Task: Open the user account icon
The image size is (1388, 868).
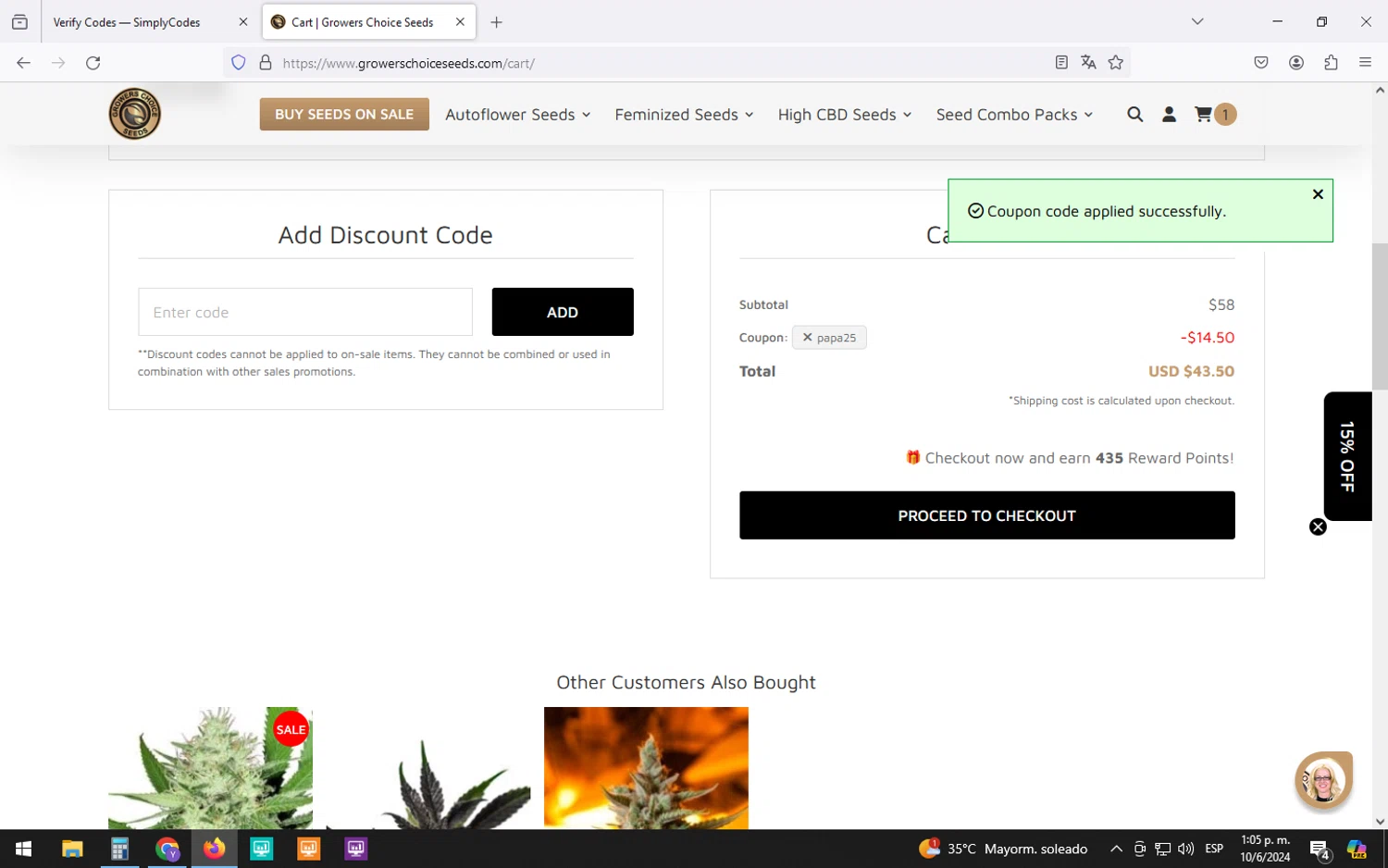Action: 1169,115
